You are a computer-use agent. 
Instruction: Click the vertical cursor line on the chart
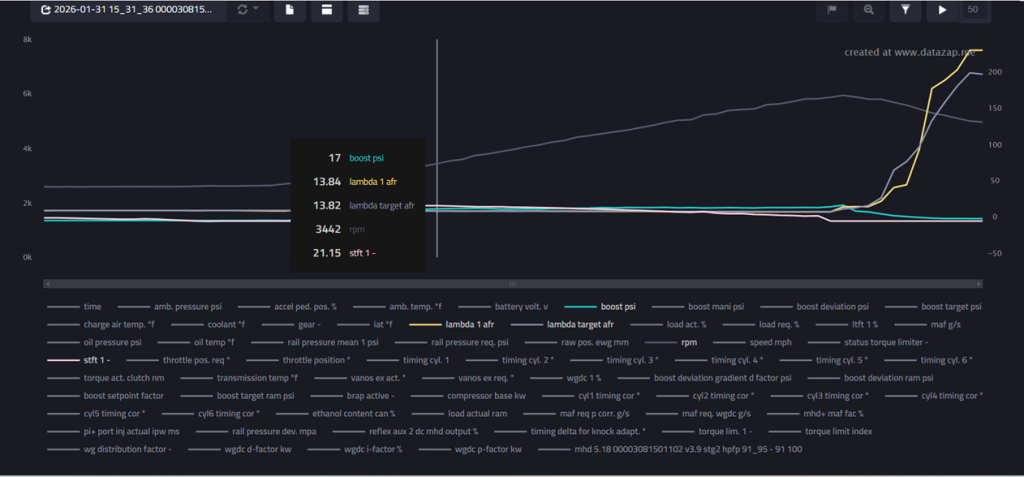click(437, 148)
